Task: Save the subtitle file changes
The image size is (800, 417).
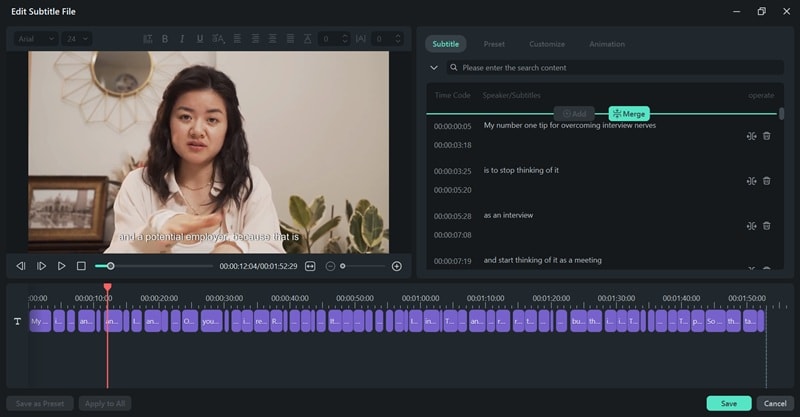Action: point(729,403)
